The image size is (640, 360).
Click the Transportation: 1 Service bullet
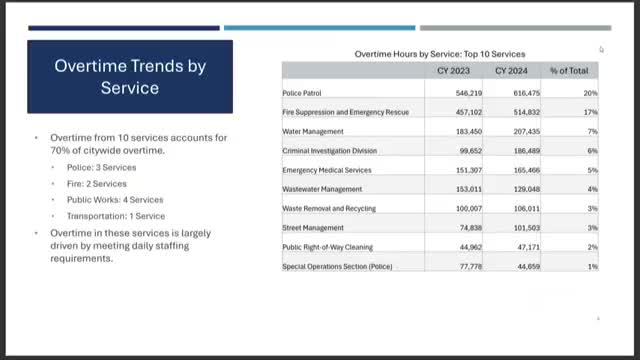click(116, 216)
